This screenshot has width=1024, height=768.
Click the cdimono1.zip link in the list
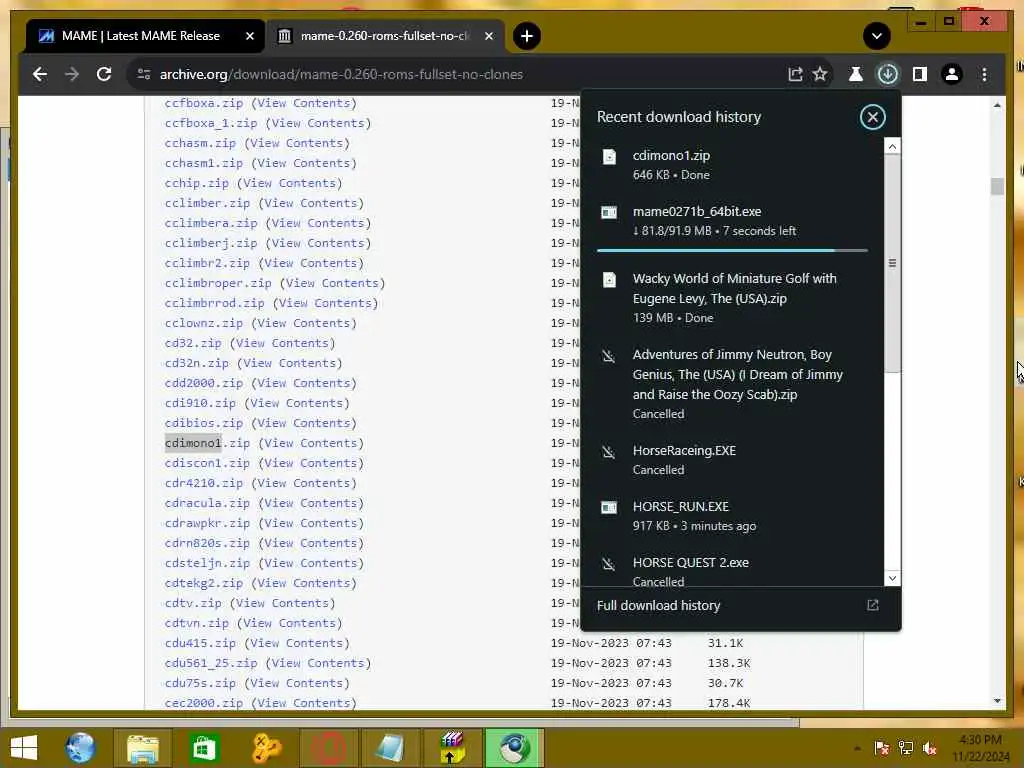coord(207,443)
